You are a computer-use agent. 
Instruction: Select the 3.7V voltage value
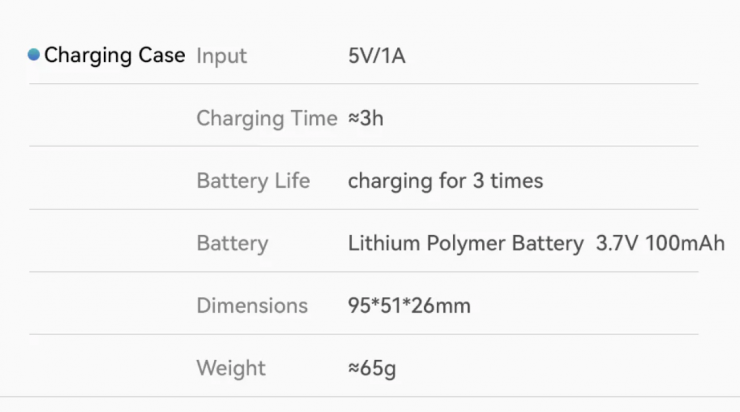(x=618, y=243)
